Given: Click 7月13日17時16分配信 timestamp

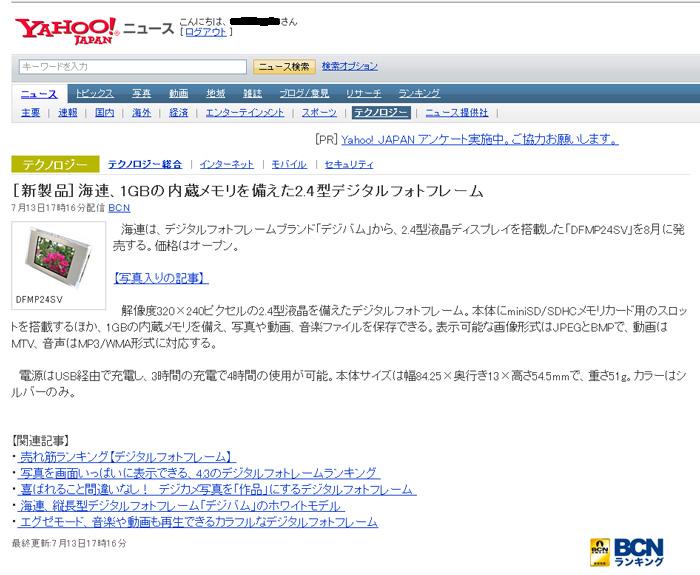Looking at the screenshot, I should (x=58, y=208).
